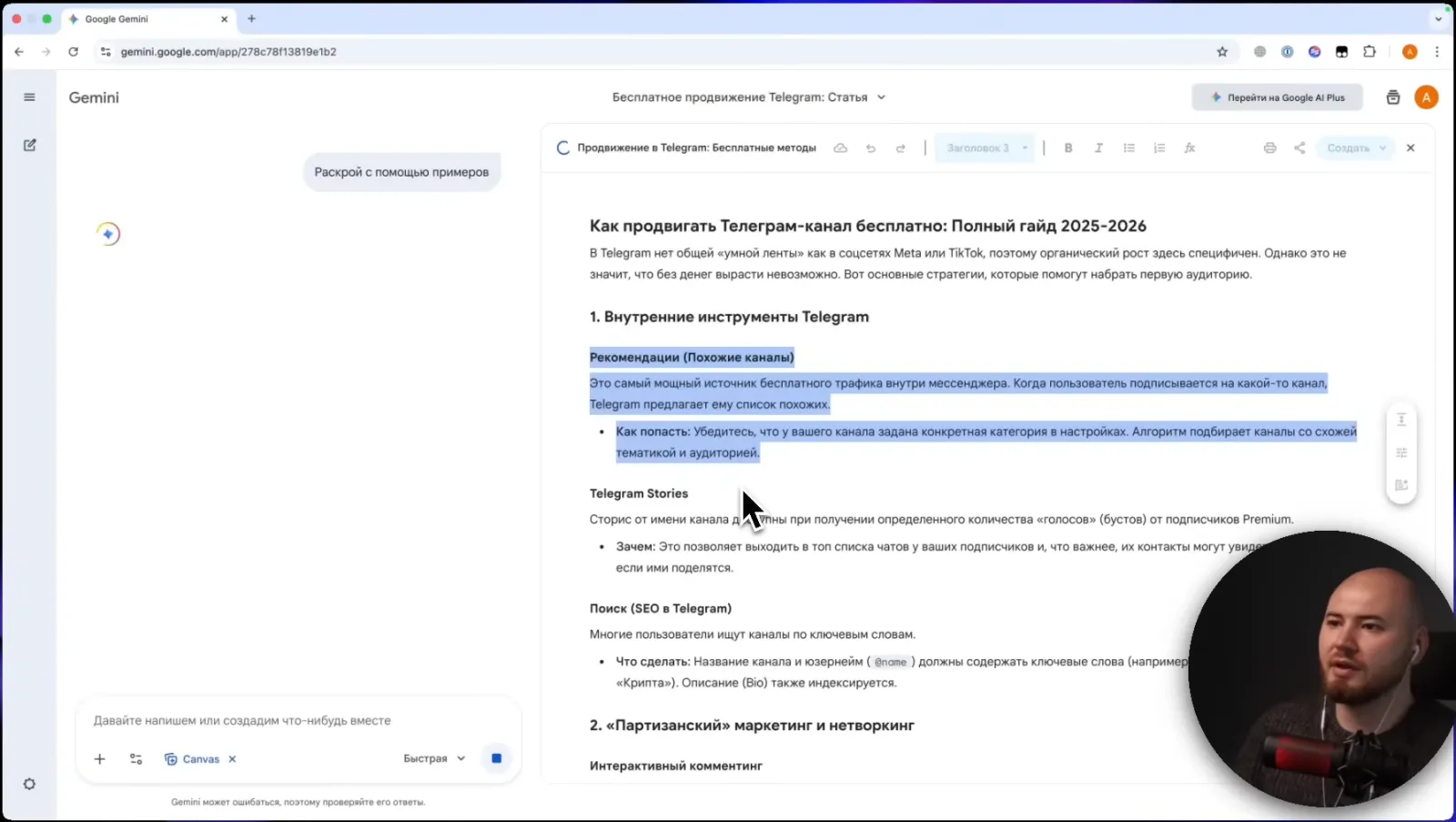Insert a numbered list

coord(1159,147)
